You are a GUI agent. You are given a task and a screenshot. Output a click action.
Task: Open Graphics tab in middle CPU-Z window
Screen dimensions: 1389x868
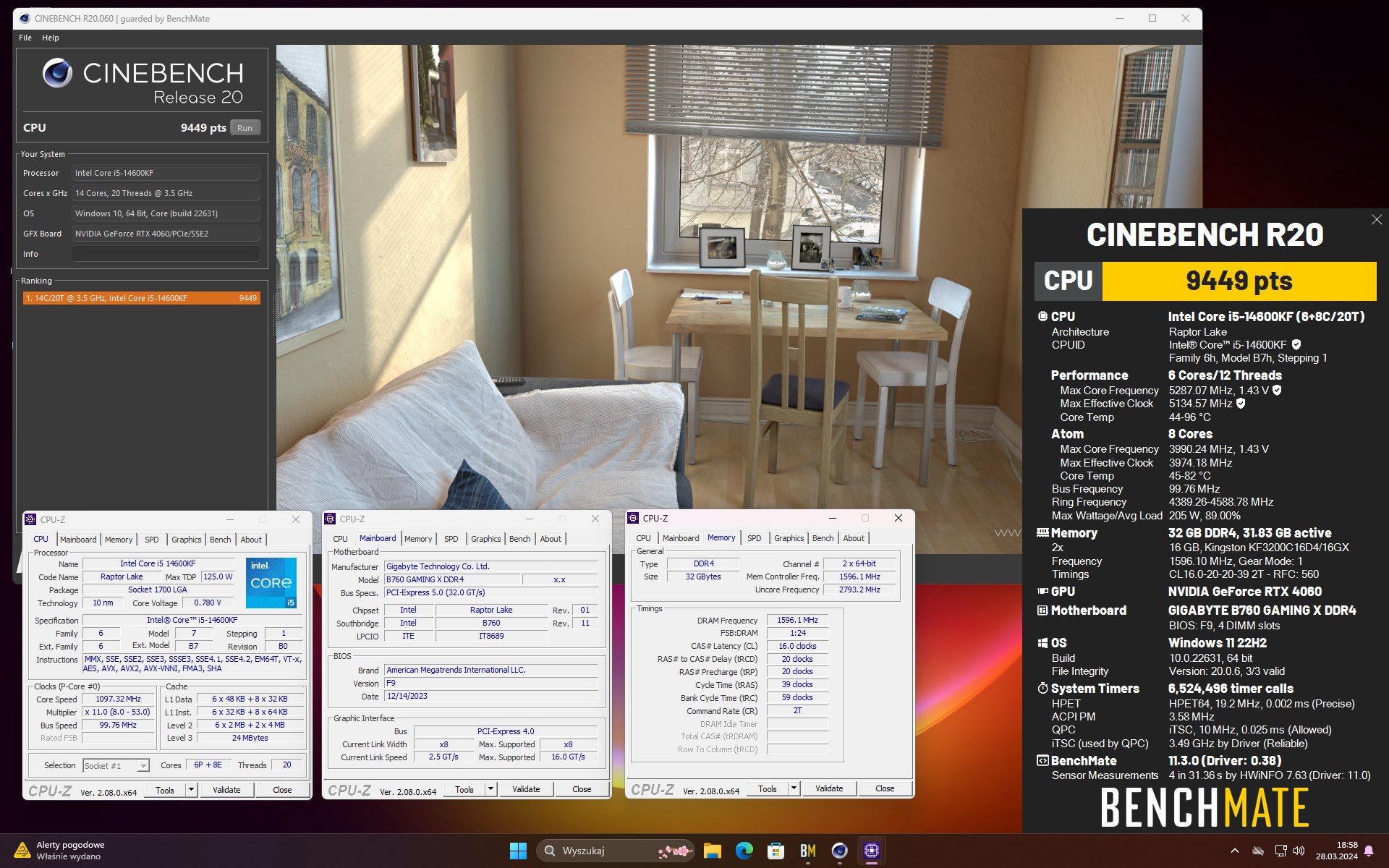486,539
